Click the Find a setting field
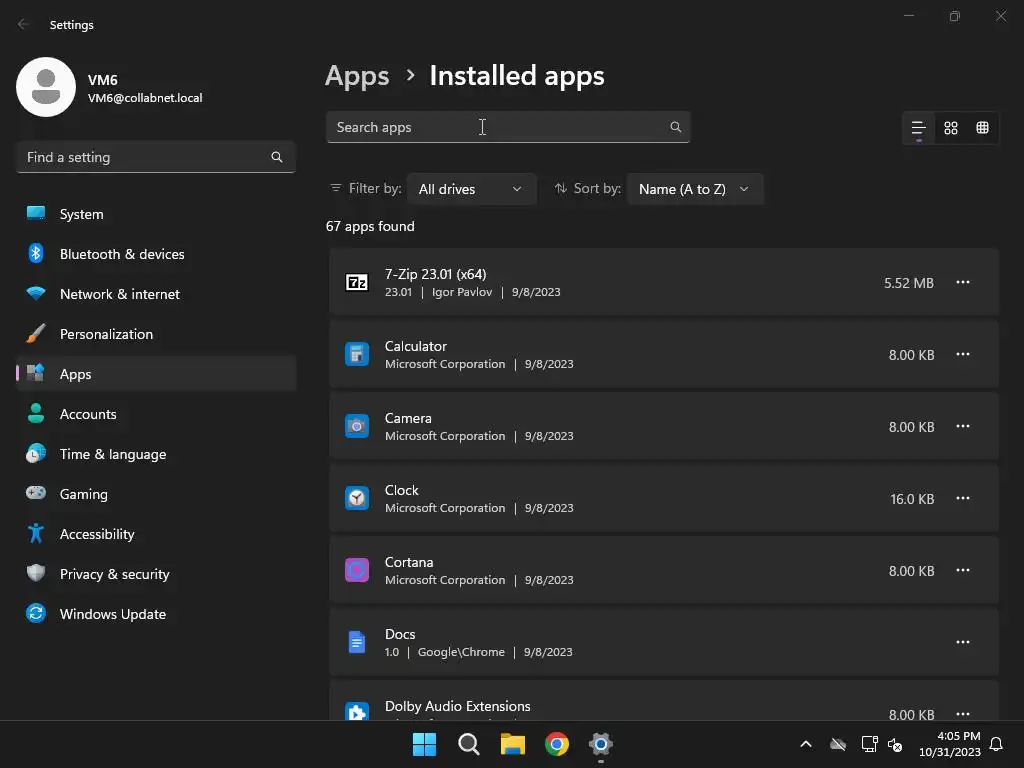This screenshot has height=768, width=1024. 145,157
